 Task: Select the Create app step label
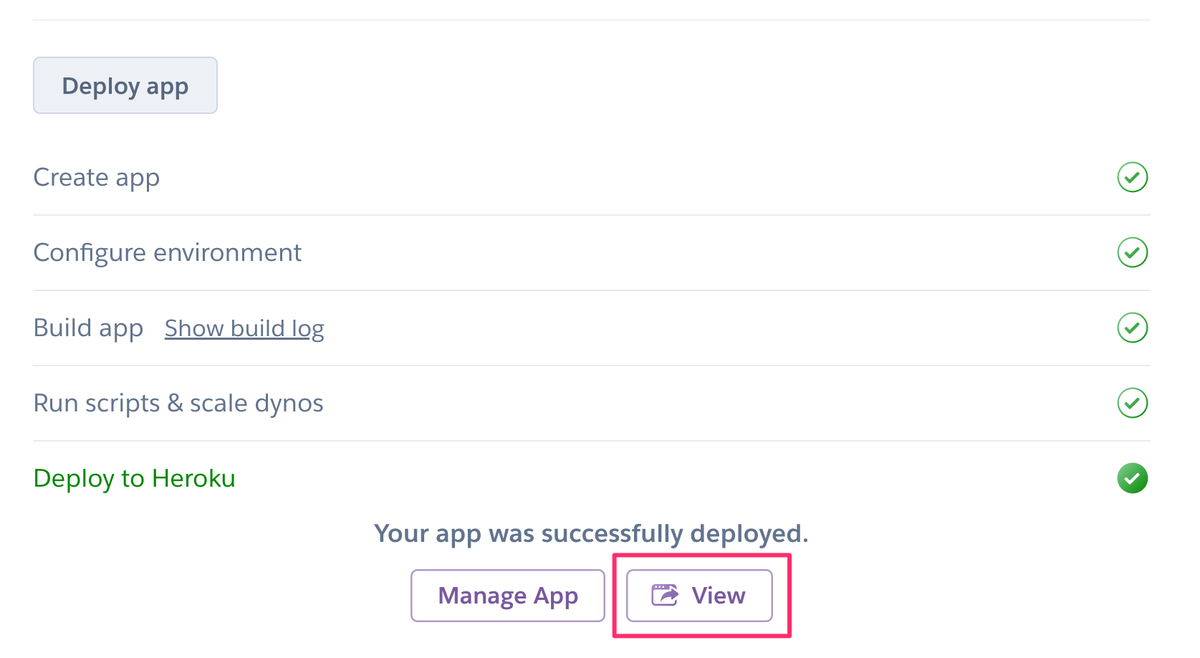96,177
